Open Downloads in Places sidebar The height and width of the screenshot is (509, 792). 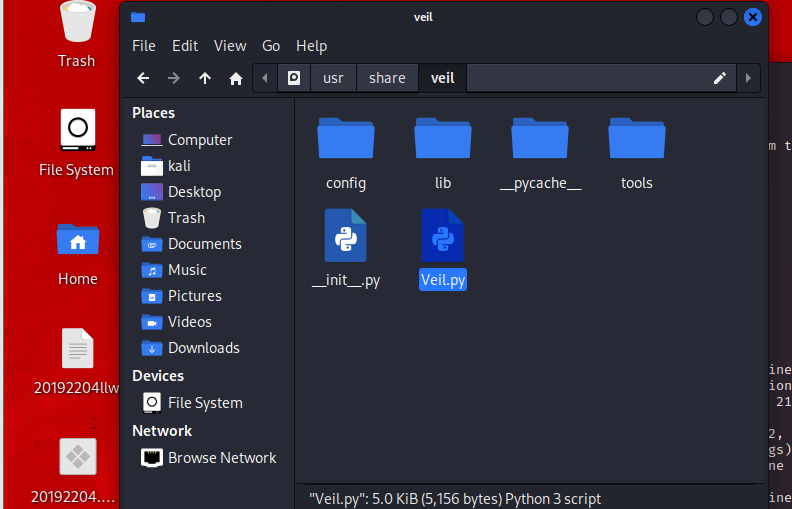[190, 348]
